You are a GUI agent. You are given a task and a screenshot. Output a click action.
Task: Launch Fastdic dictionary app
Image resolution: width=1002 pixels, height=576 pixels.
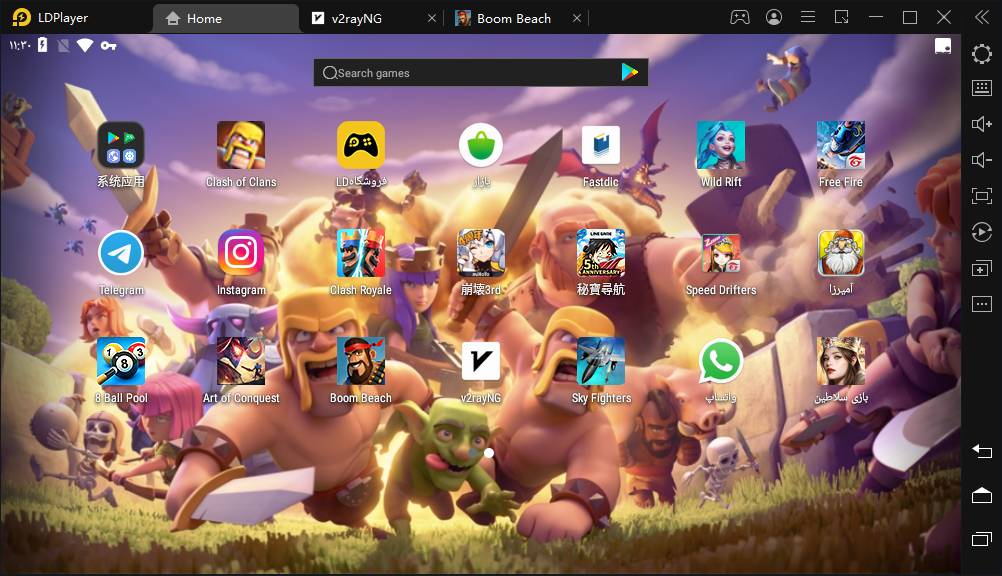tap(601, 145)
